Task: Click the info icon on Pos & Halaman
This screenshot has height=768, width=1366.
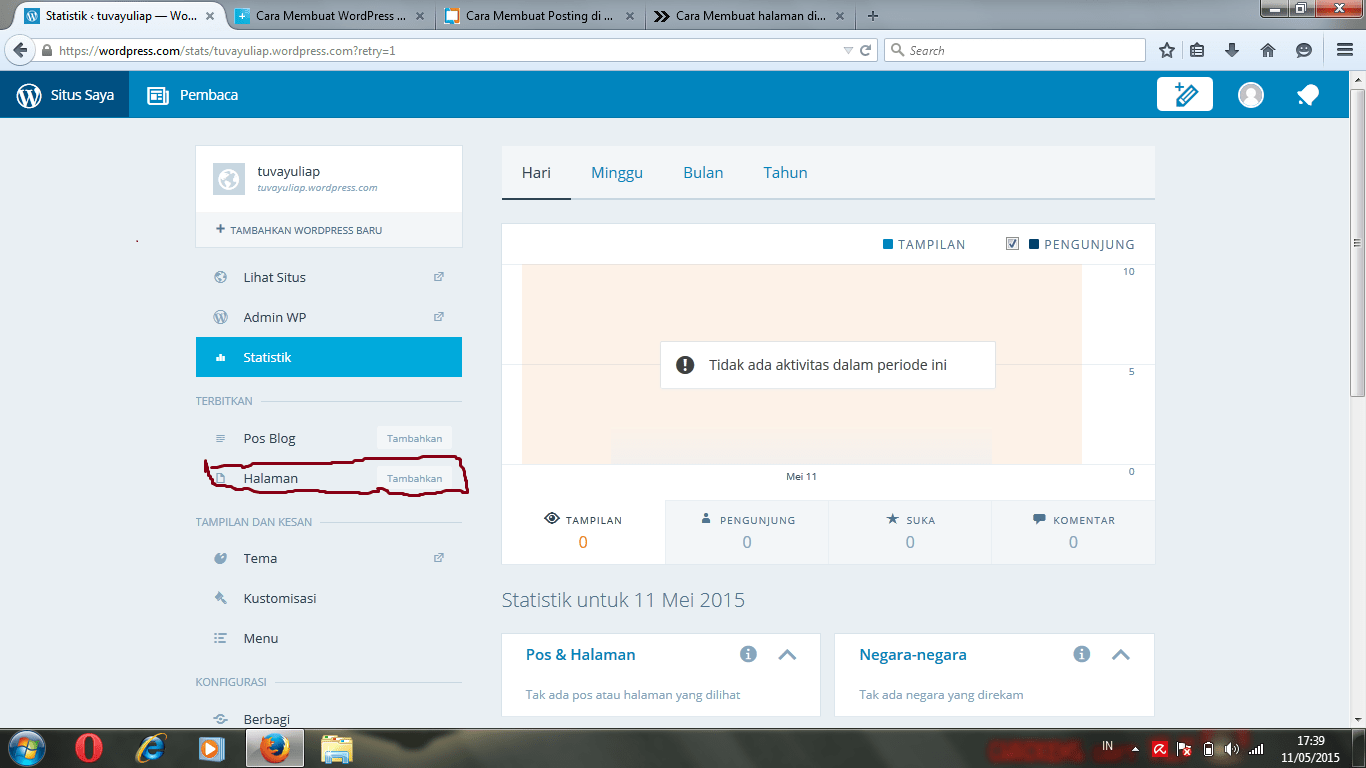Action: (x=748, y=654)
